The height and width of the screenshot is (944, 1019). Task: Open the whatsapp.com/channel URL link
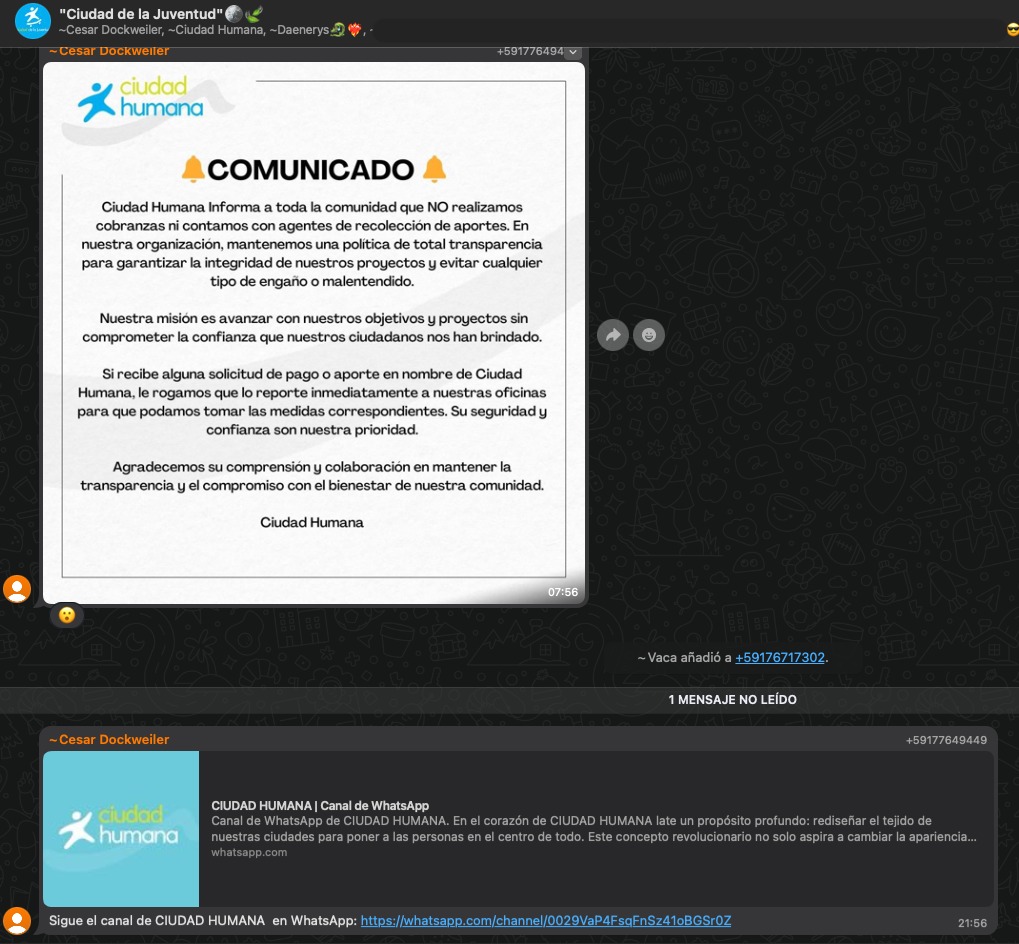click(x=545, y=920)
